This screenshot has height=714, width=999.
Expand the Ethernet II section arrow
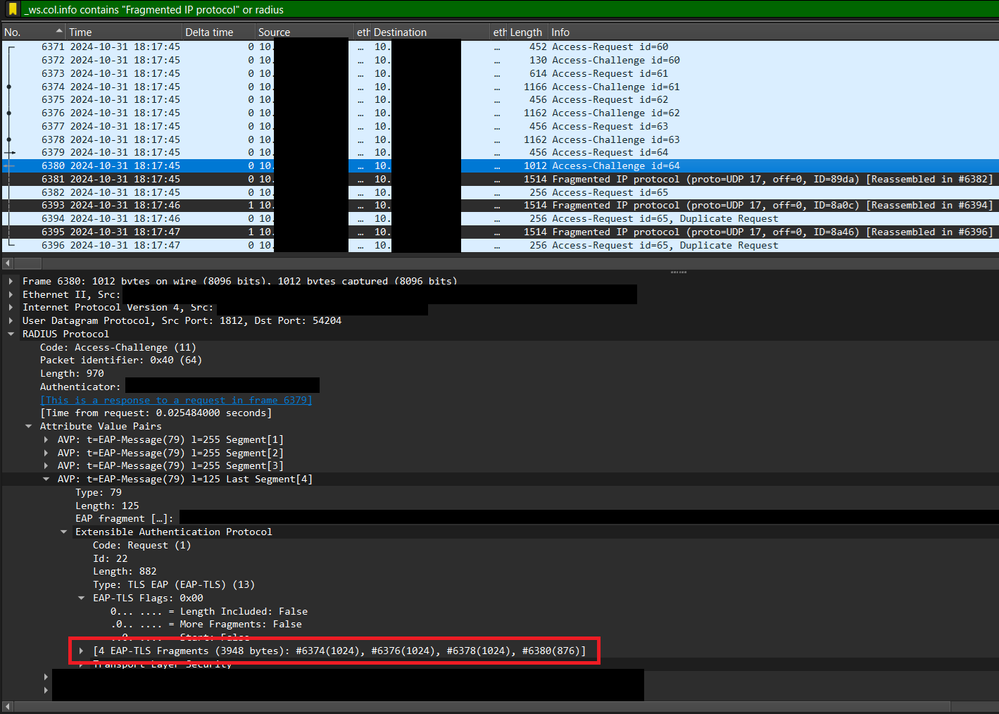(11, 295)
